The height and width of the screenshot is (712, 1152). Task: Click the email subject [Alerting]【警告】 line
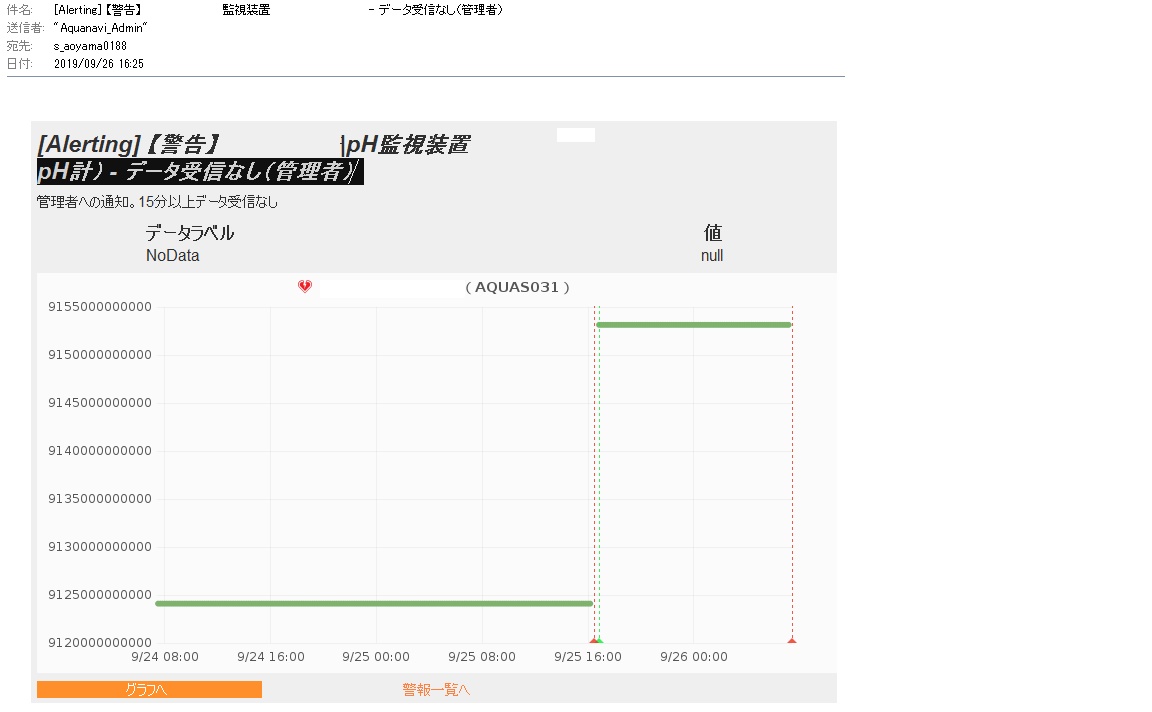coord(98,10)
